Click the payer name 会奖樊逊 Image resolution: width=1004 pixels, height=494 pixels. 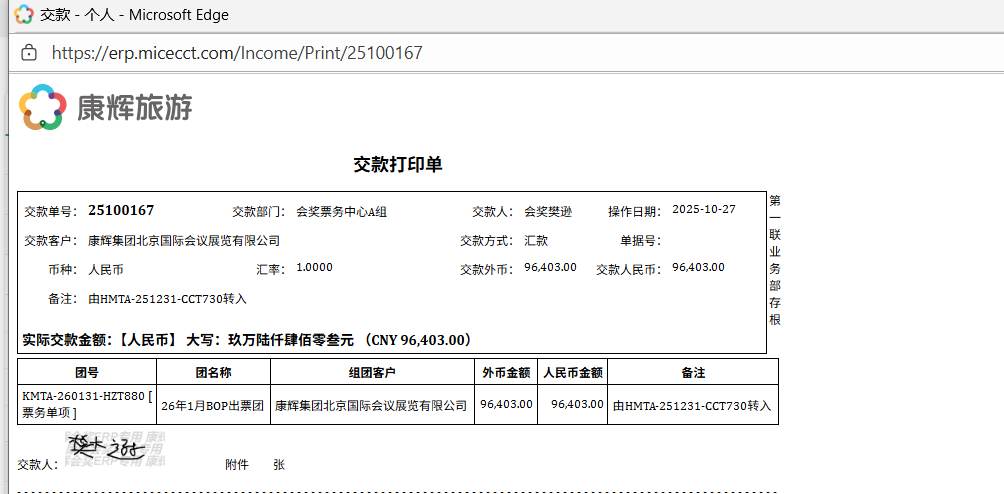(x=548, y=211)
